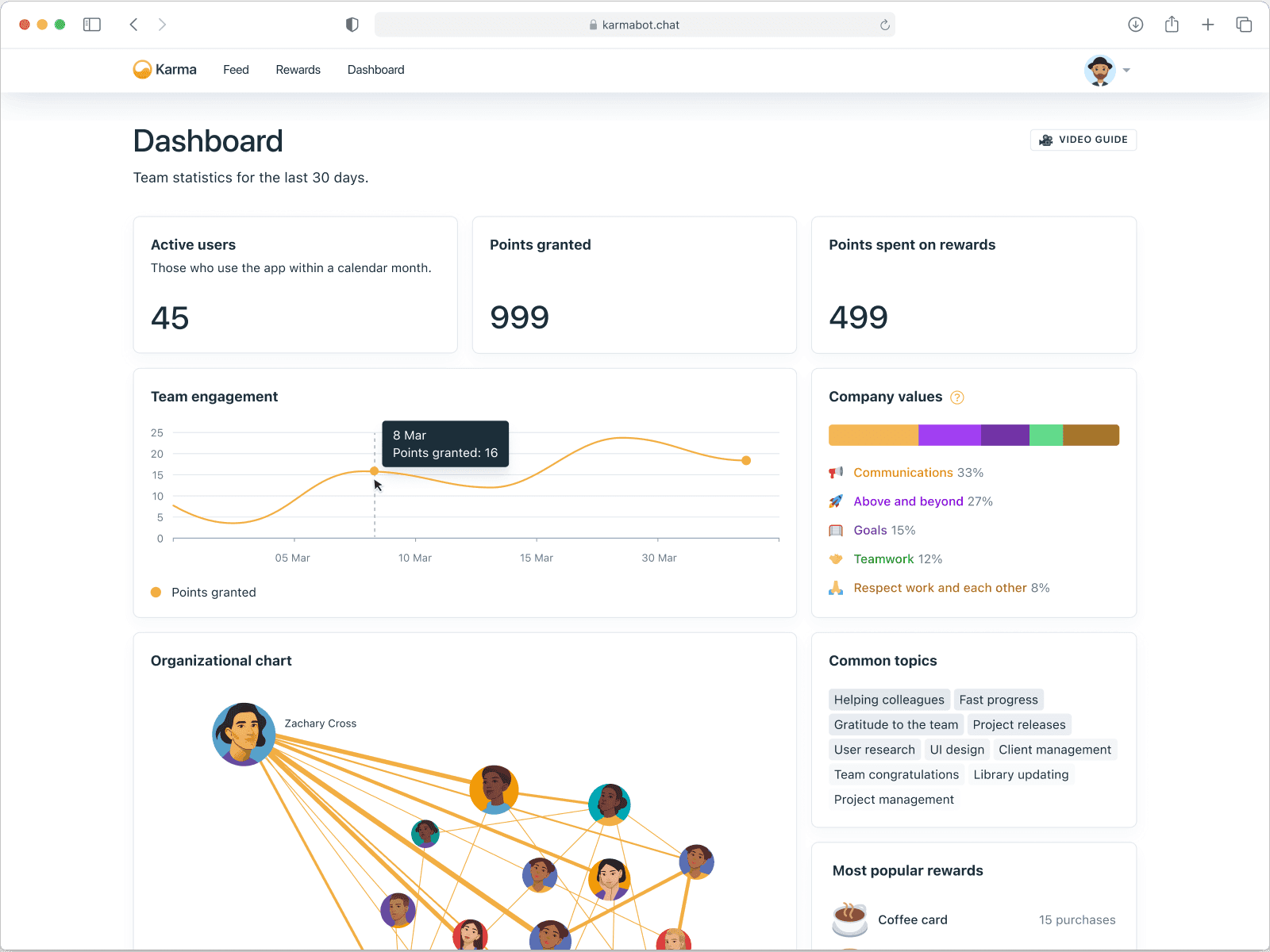
Task: Go forward with the browser forward arrow
Action: click(x=162, y=25)
